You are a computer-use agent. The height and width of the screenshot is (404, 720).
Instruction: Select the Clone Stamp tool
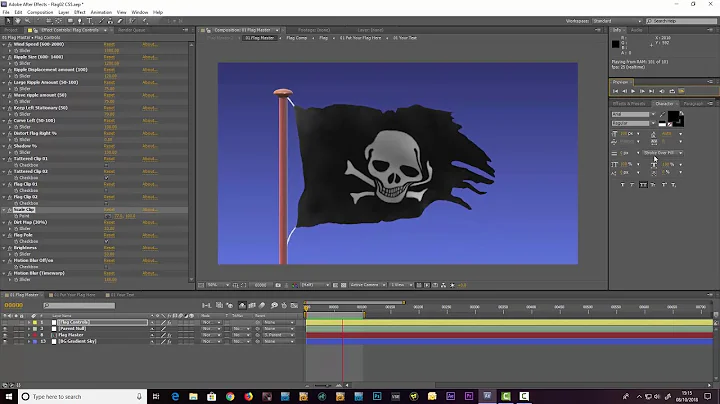[110, 21]
